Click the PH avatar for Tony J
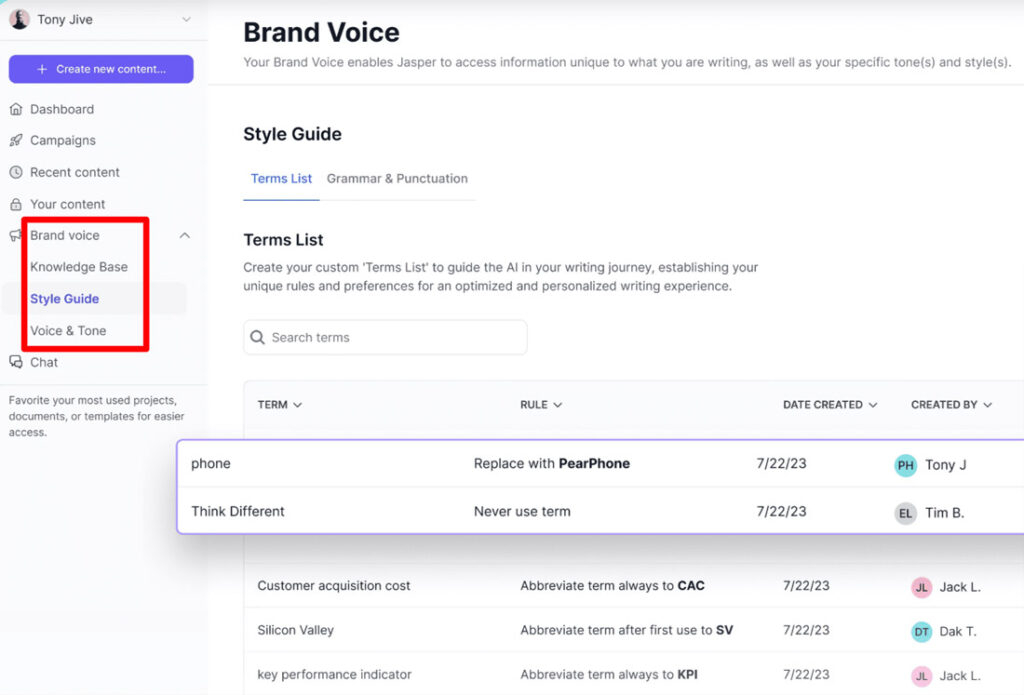This screenshot has width=1024, height=695. click(x=905, y=464)
